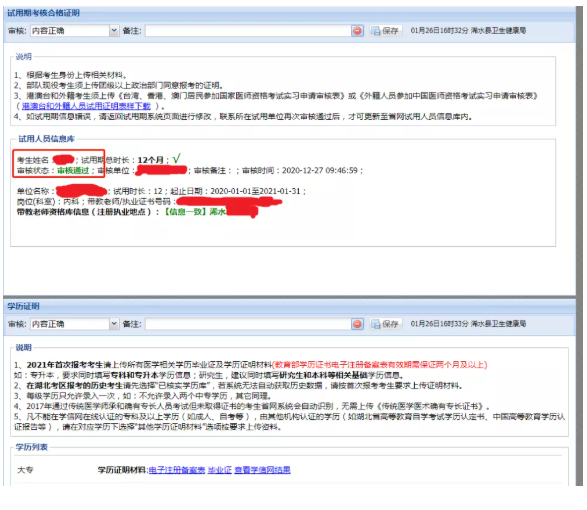Click 保存 button in 学历证明 section
The width and height of the screenshot is (587, 510).
386,324
